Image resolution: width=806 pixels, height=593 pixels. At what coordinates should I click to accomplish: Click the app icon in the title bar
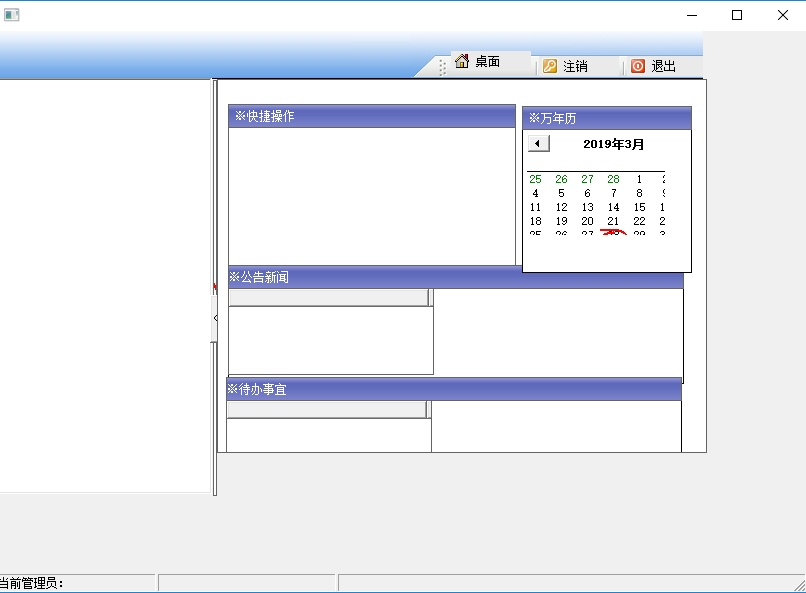pos(12,15)
